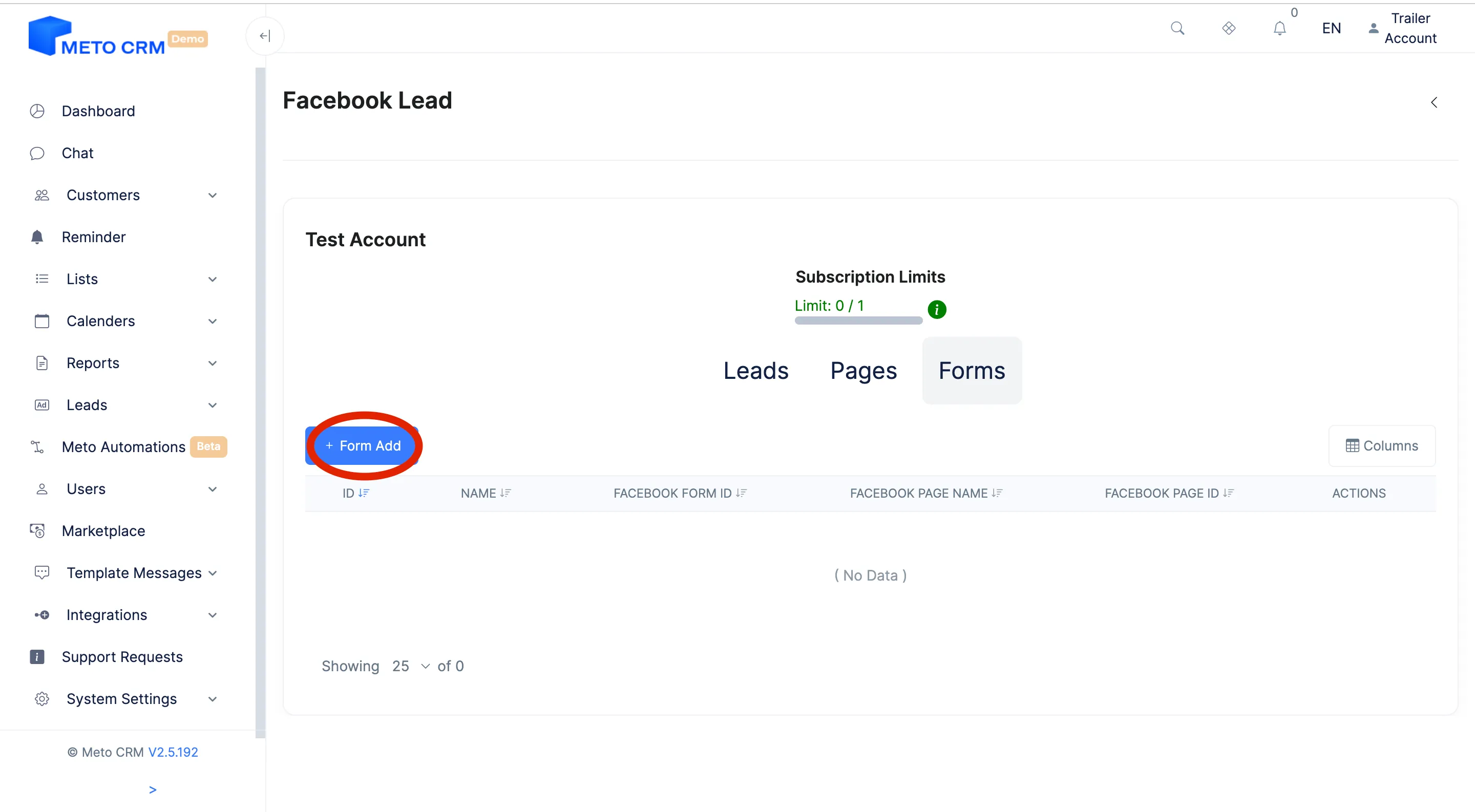Open Reminder from the sidebar
Viewport: 1475px width, 812px height.
pyautogui.click(x=93, y=237)
